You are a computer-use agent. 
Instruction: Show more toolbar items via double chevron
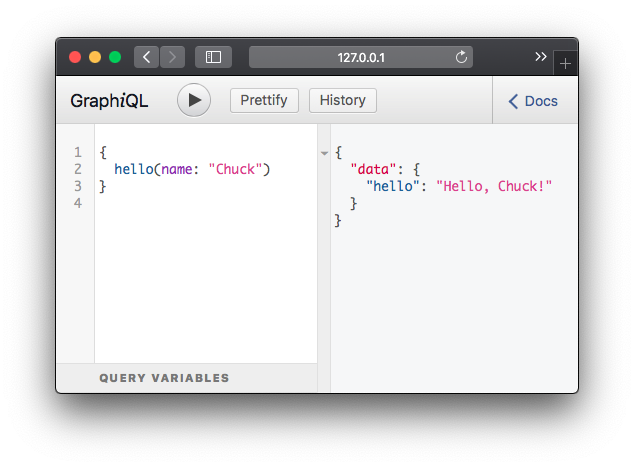pos(541,56)
